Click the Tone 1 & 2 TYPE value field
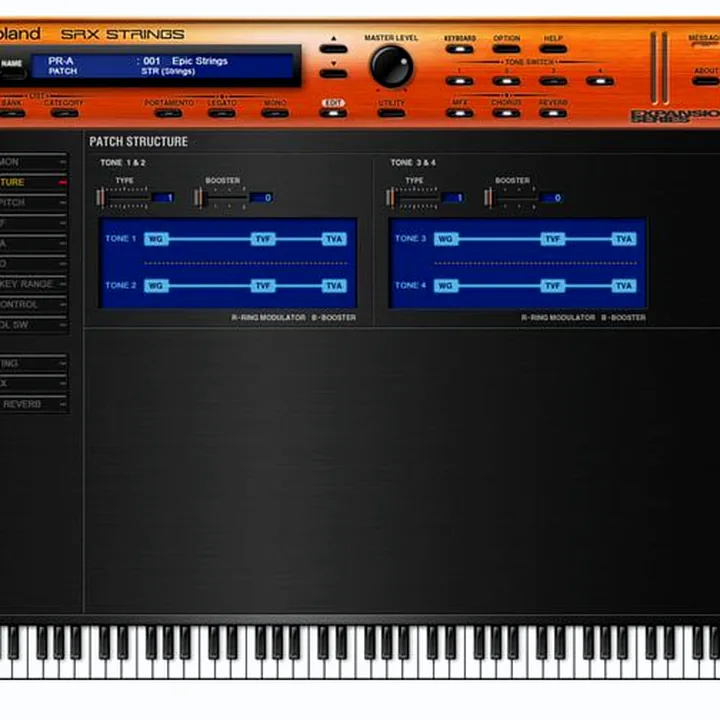The height and width of the screenshot is (720, 720). tap(163, 198)
